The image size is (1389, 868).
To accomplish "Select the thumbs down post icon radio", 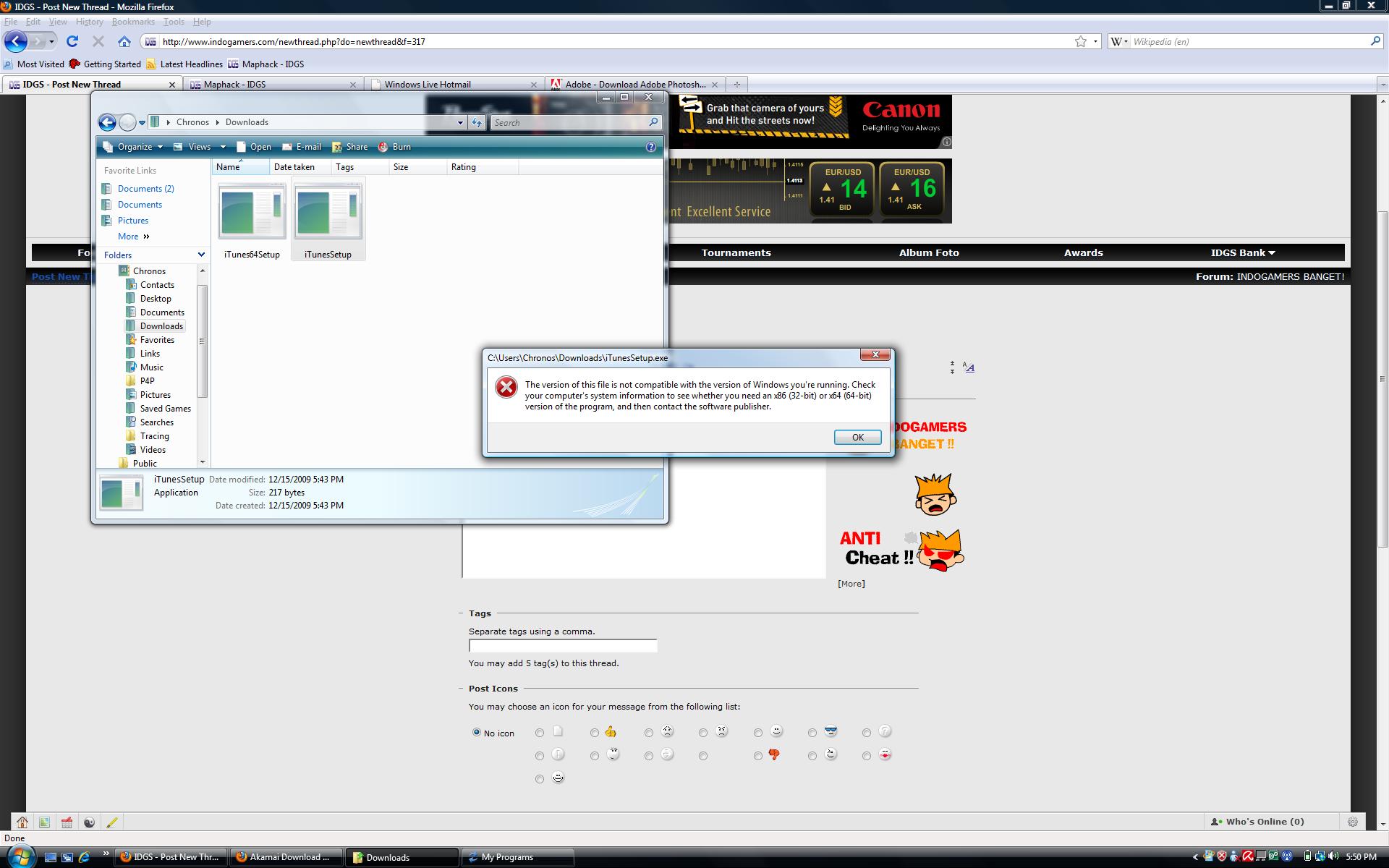I will 757,756.
